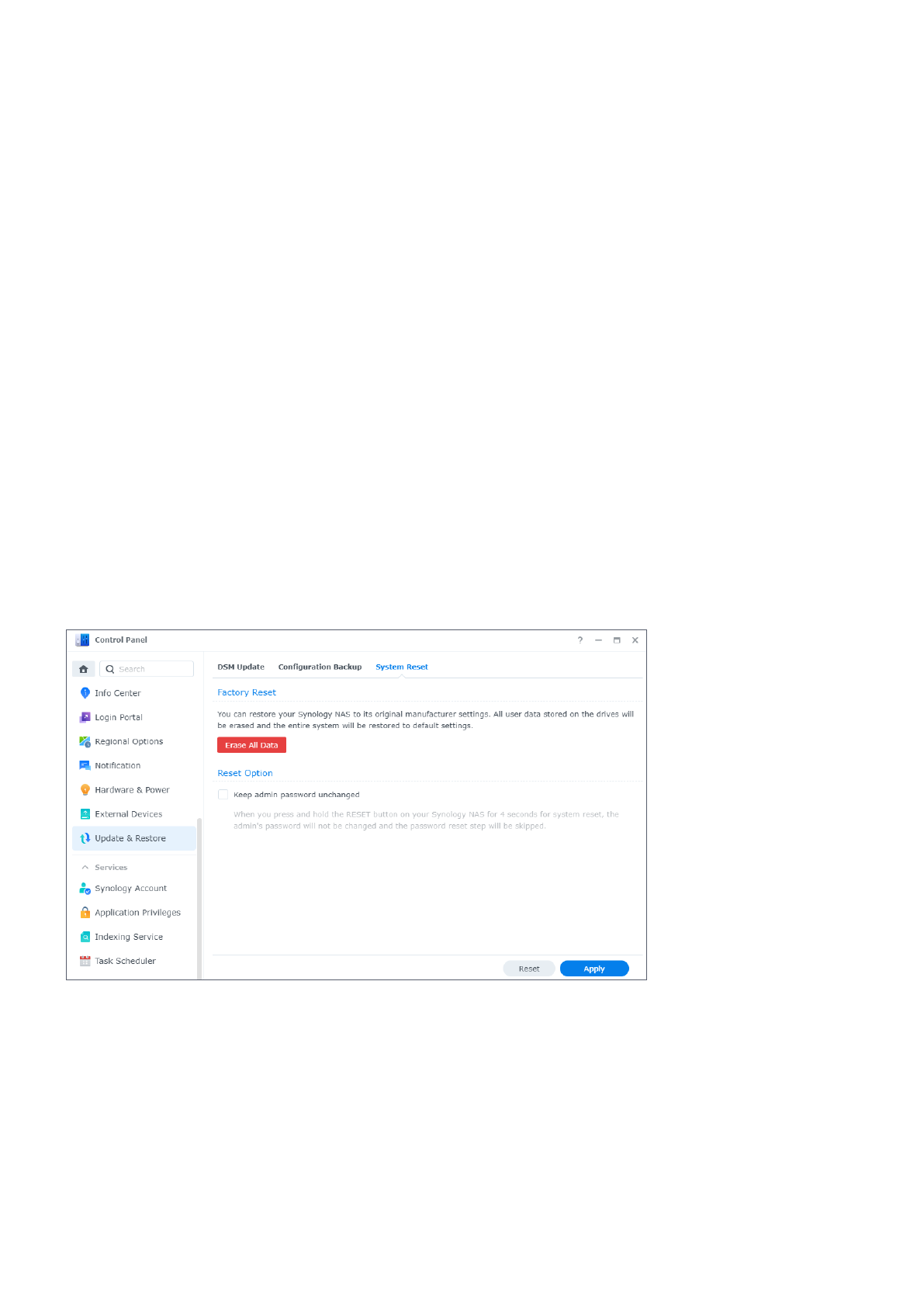The height and width of the screenshot is (1307, 924).
Task: Go to Control Panel home button
Action: (x=84, y=669)
